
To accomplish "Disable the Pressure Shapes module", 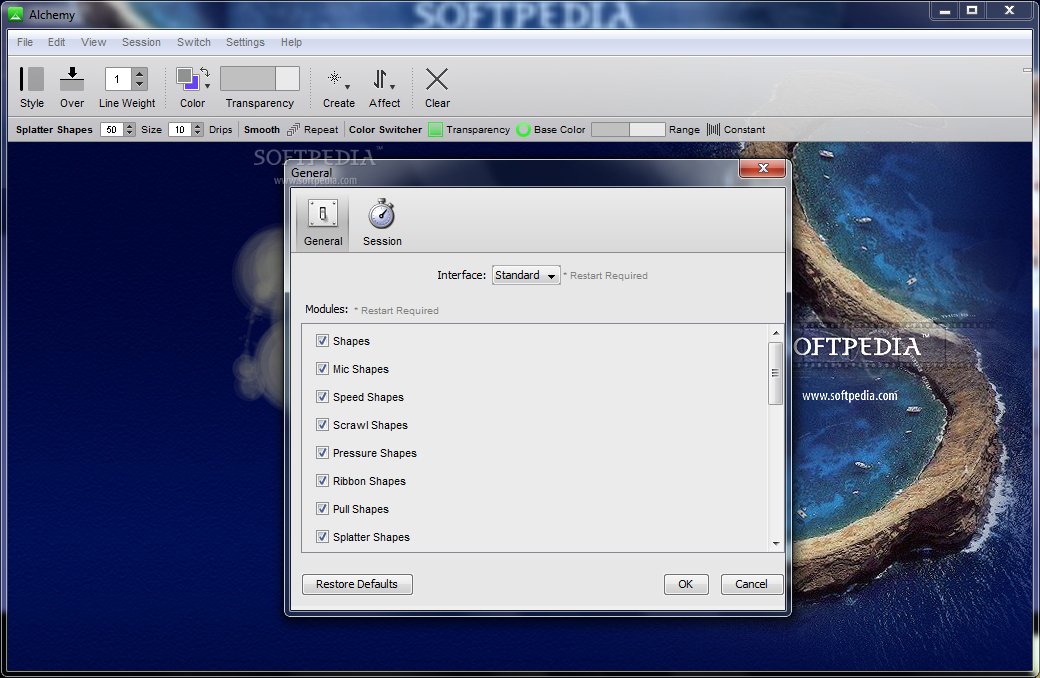I will click(322, 452).
